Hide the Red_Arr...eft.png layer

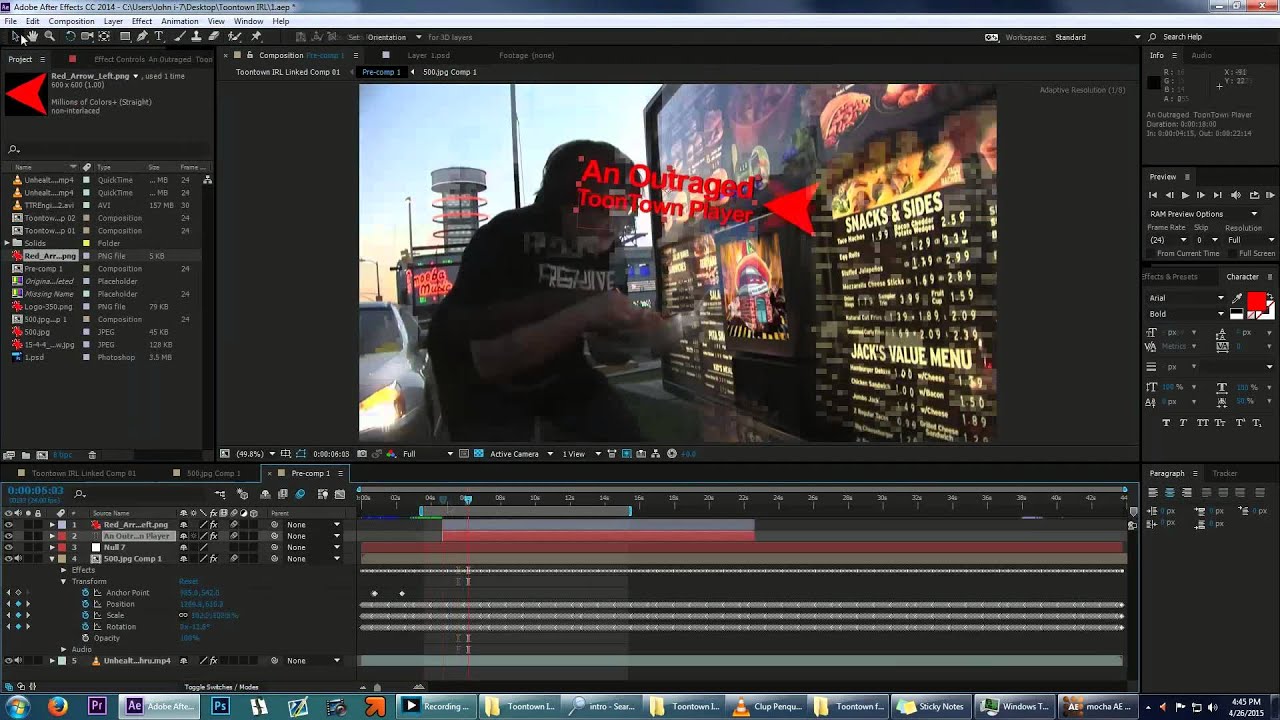pos(9,524)
